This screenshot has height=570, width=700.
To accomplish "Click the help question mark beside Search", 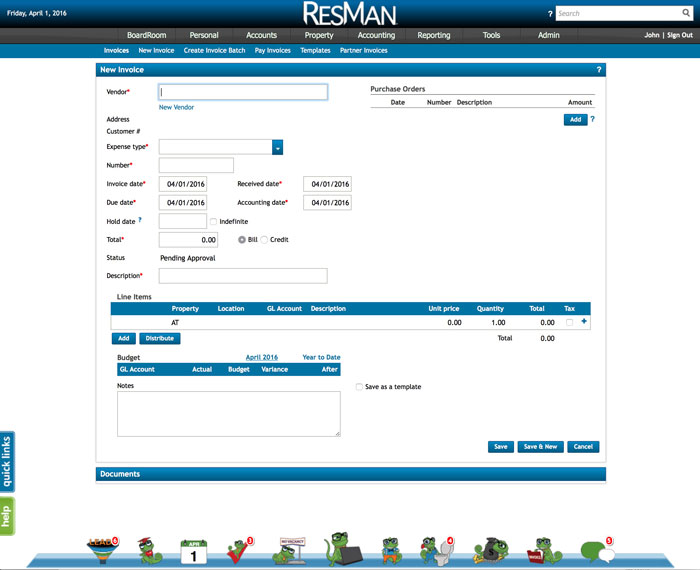I will [550, 14].
